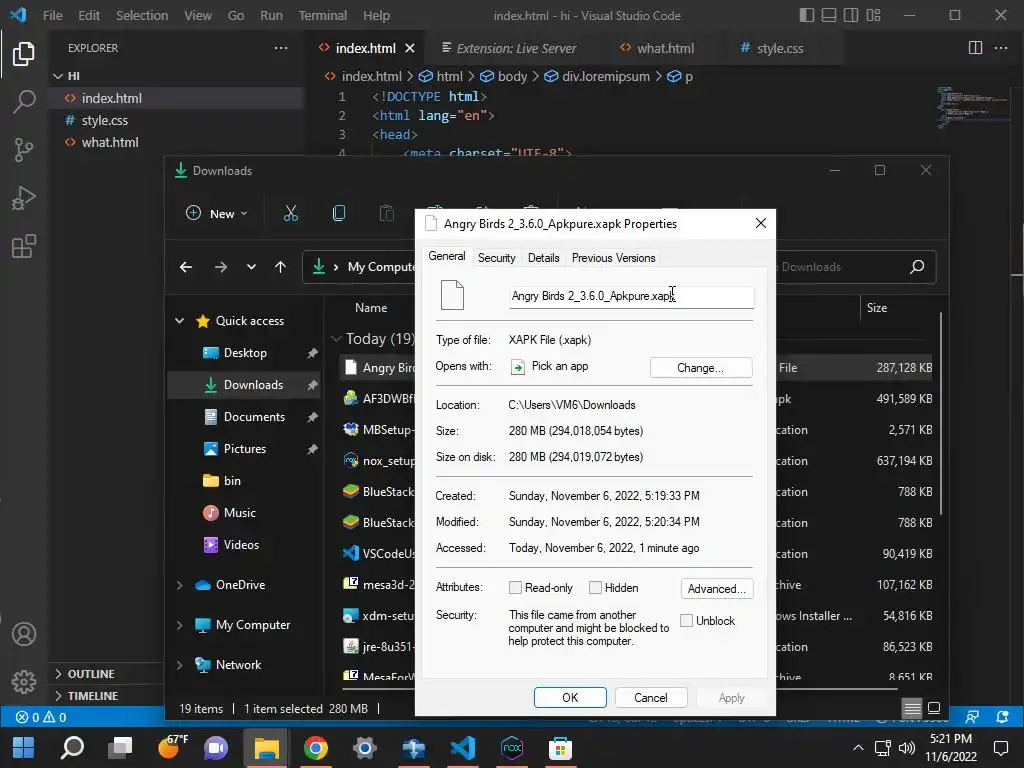
Task: Click the Size column header
Action: (x=876, y=308)
